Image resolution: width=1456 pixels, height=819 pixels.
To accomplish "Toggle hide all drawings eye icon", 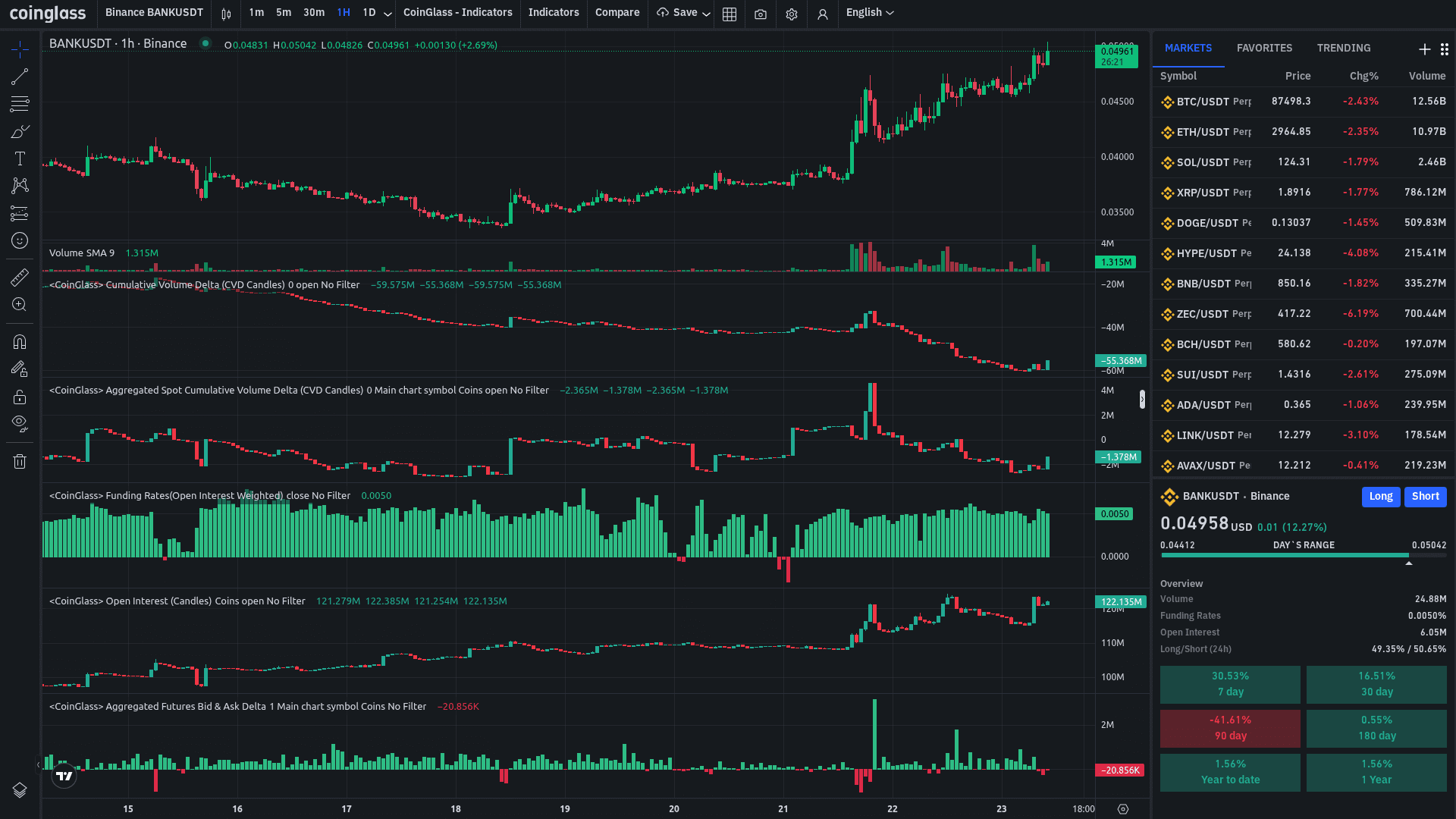I will 20,422.
